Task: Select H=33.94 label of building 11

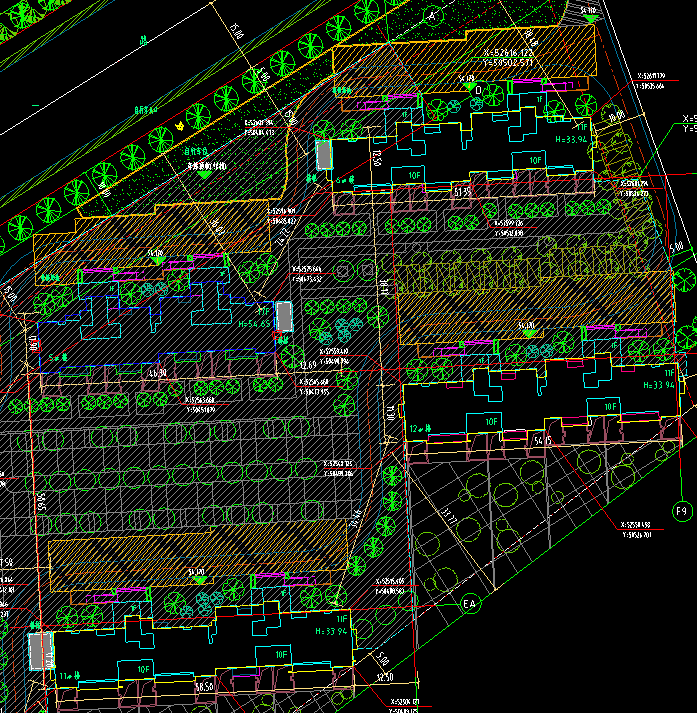Action: [331, 631]
